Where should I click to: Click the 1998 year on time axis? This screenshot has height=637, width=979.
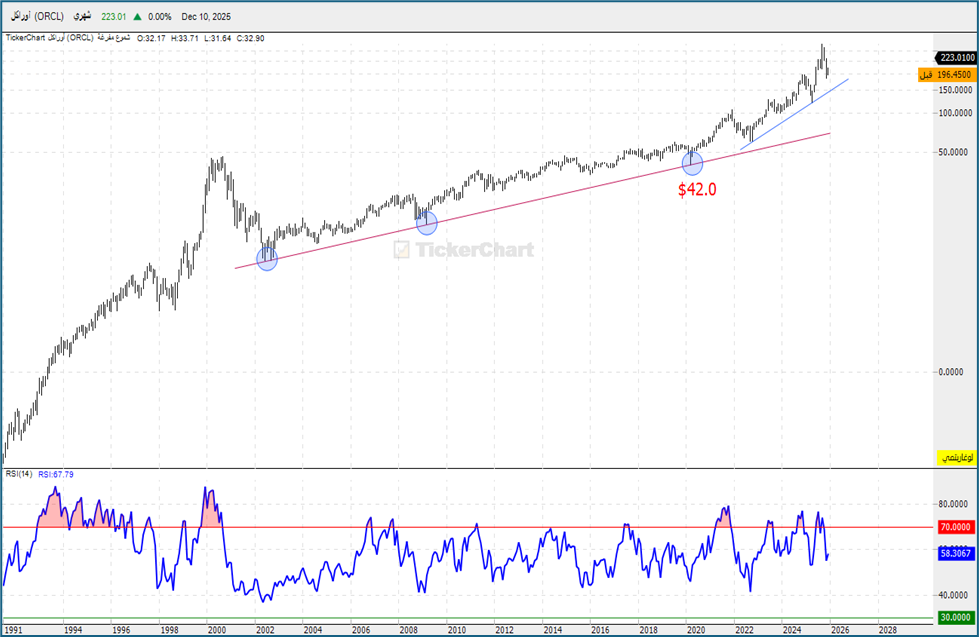(x=169, y=630)
